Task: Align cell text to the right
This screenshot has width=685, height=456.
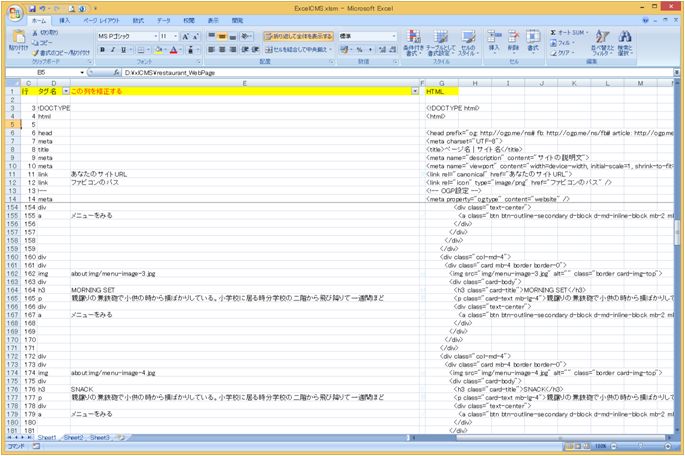Action: [232, 50]
